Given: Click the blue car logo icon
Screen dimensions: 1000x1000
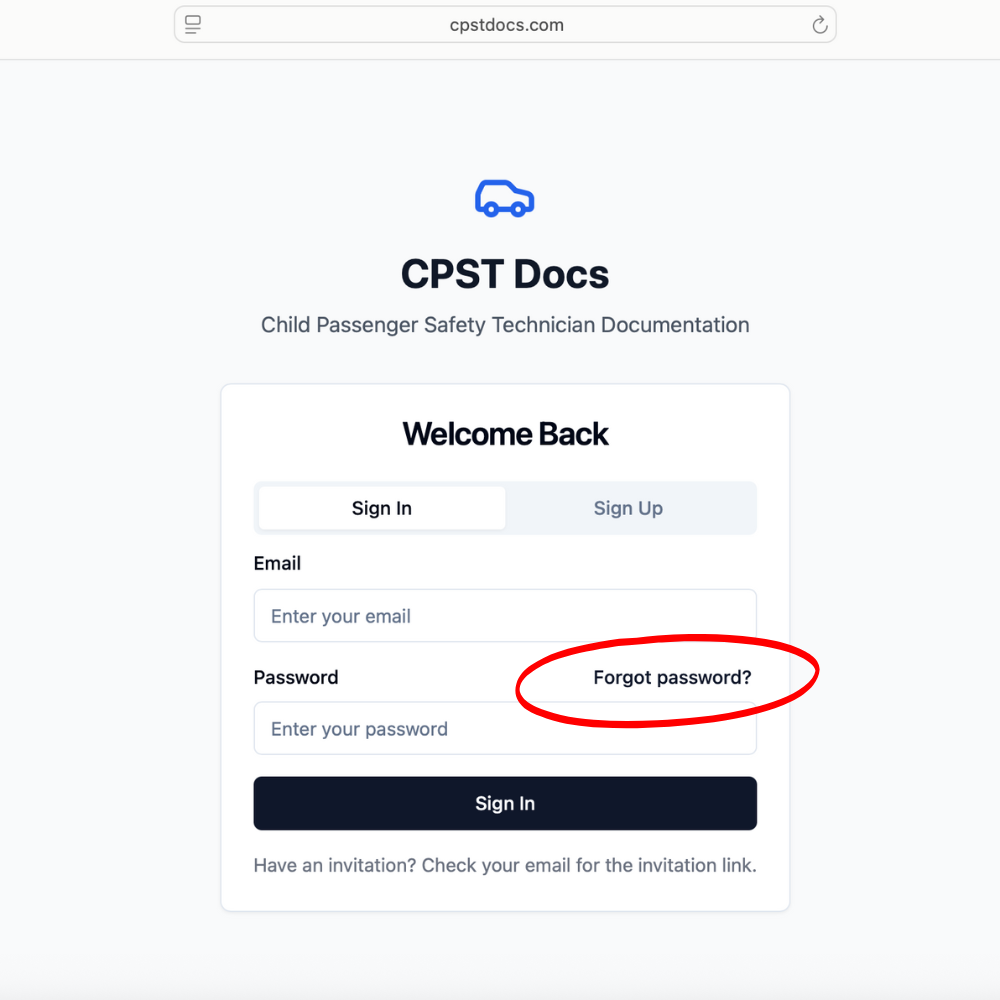Looking at the screenshot, I should click(x=504, y=199).
